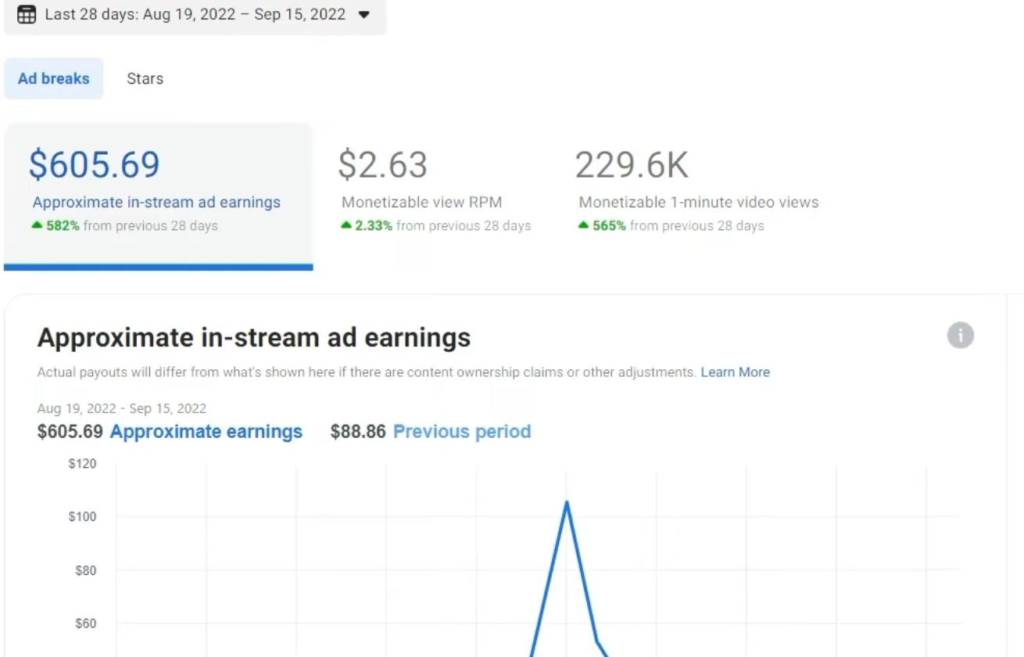Viewport: 1024px width, 657px height.
Task: Click the $120 y-axis label
Action: 82,464
